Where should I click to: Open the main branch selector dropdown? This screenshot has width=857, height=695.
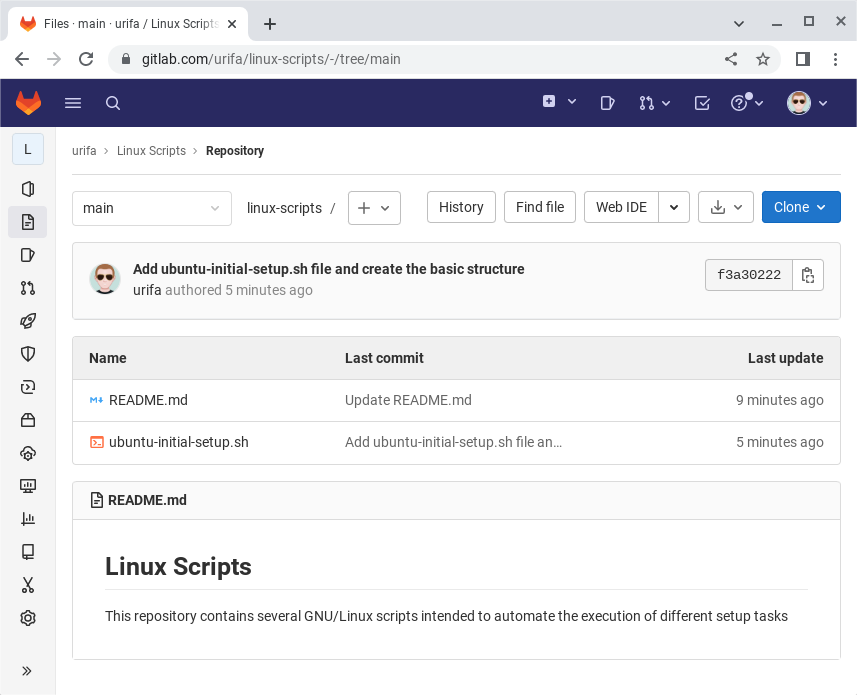point(152,208)
